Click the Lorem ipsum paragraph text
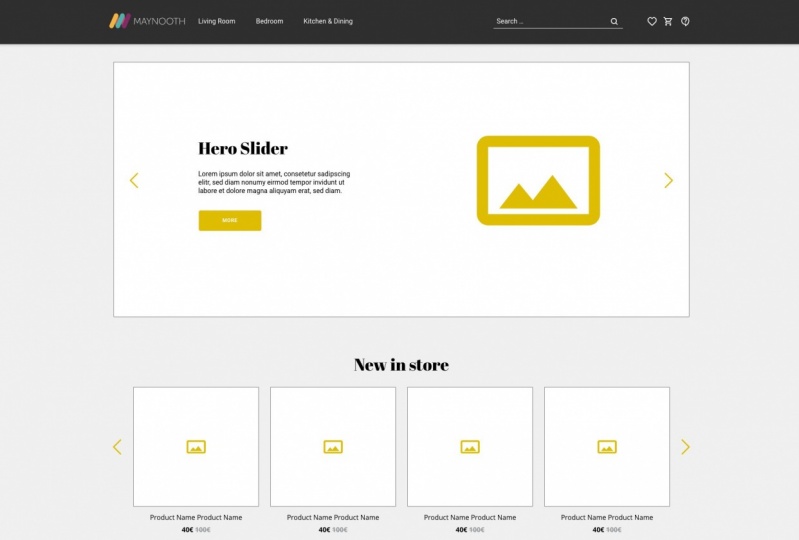Image resolution: width=799 pixels, height=540 pixels. tap(274, 182)
